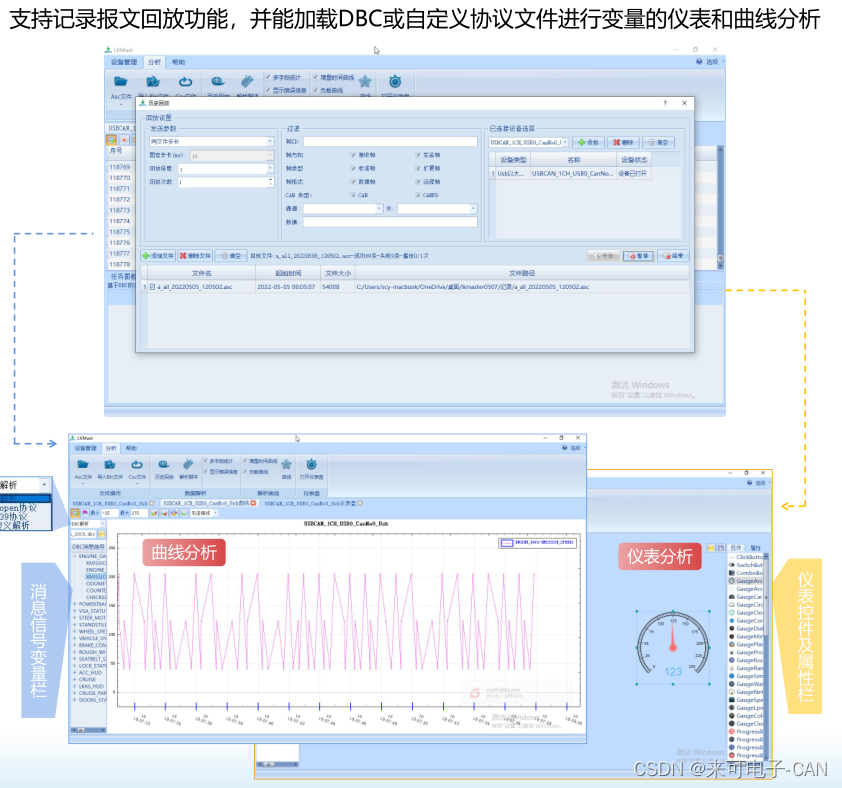Click 打开仪表盘 gauge icon in top window

(x=395, y=82)
